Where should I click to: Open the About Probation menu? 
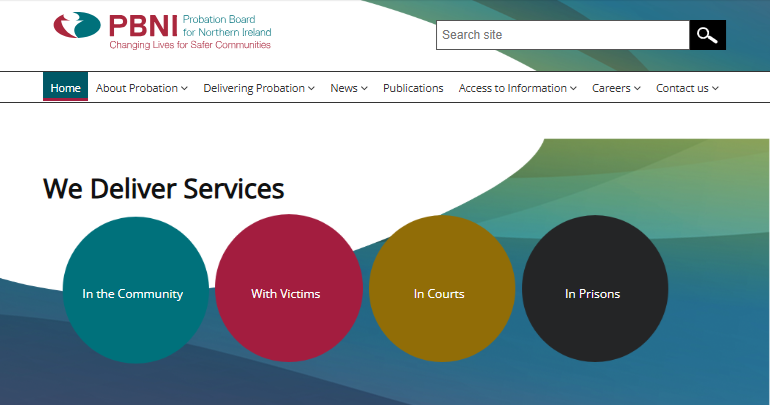tap(137, 88)
